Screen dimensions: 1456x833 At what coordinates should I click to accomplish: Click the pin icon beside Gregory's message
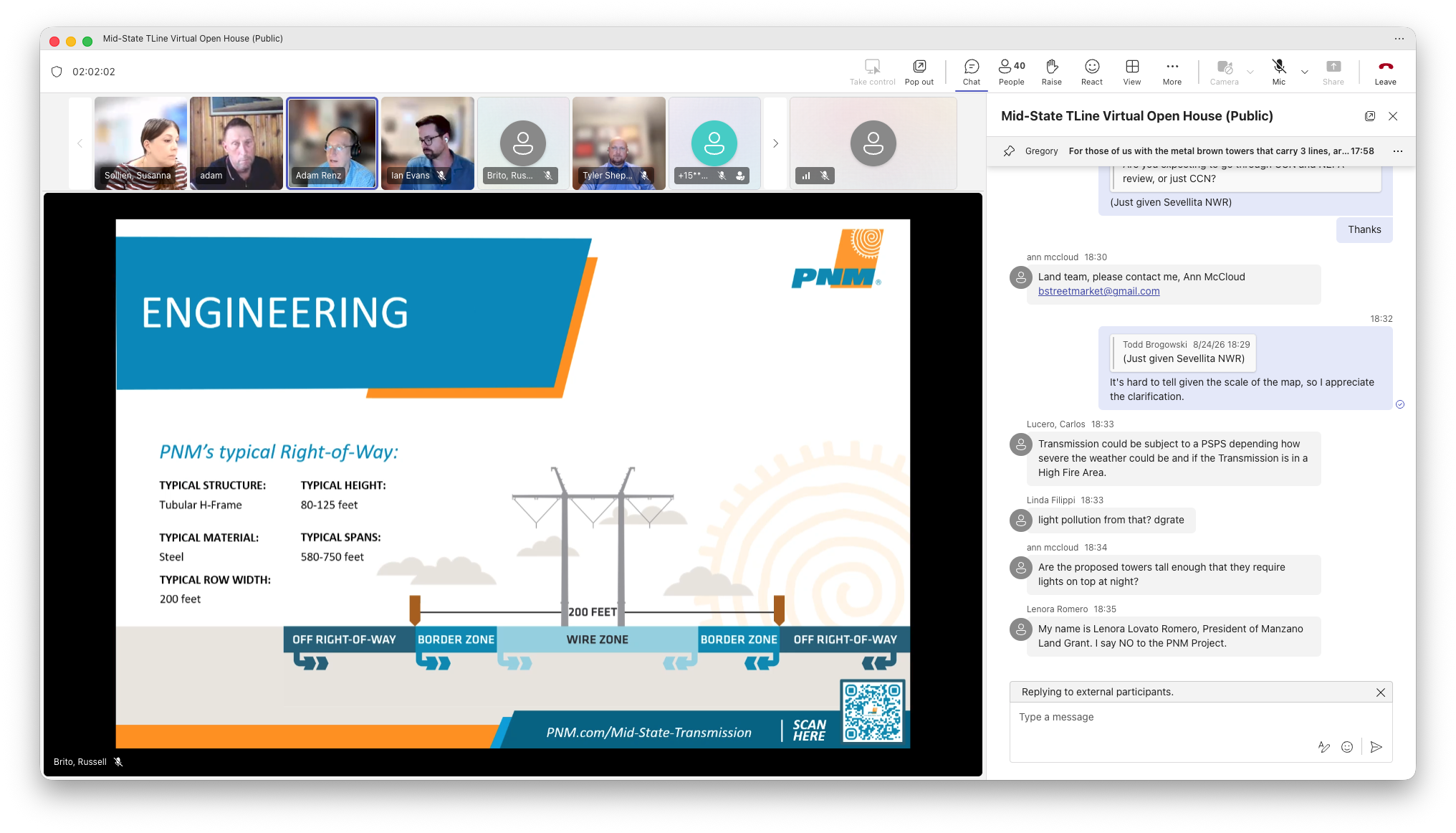click(1009, 151)
